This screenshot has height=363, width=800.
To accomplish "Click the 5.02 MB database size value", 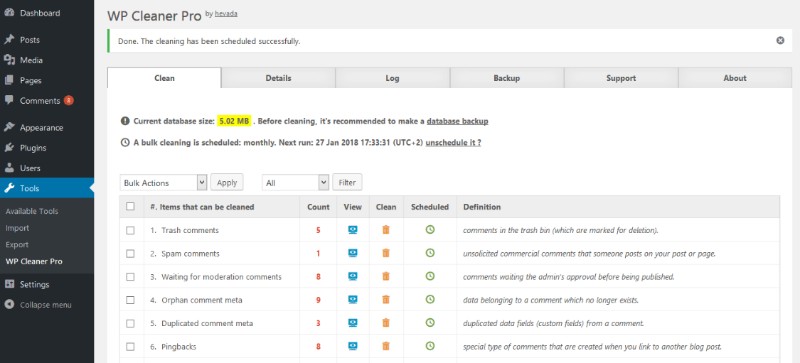I will (x=234, y=121).
